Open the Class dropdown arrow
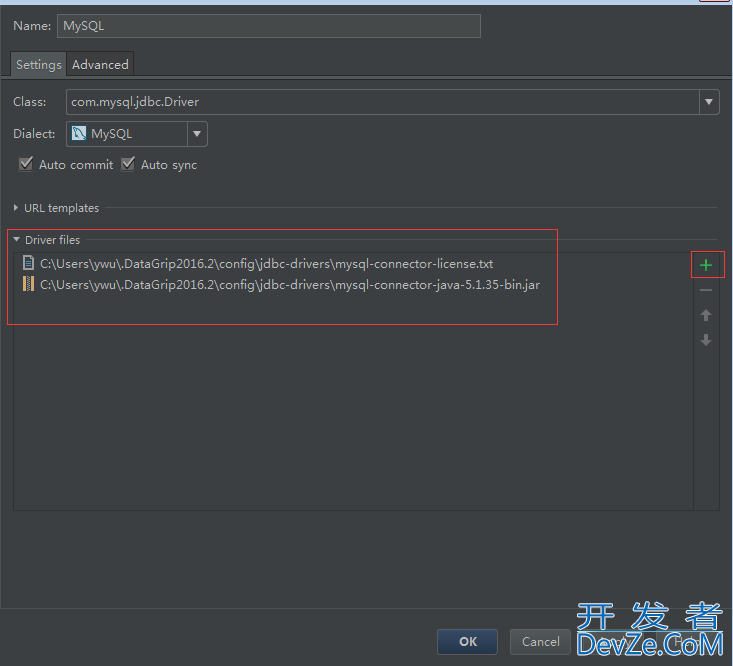Viewport: 733px width, 666px height. tap(709, 102)
